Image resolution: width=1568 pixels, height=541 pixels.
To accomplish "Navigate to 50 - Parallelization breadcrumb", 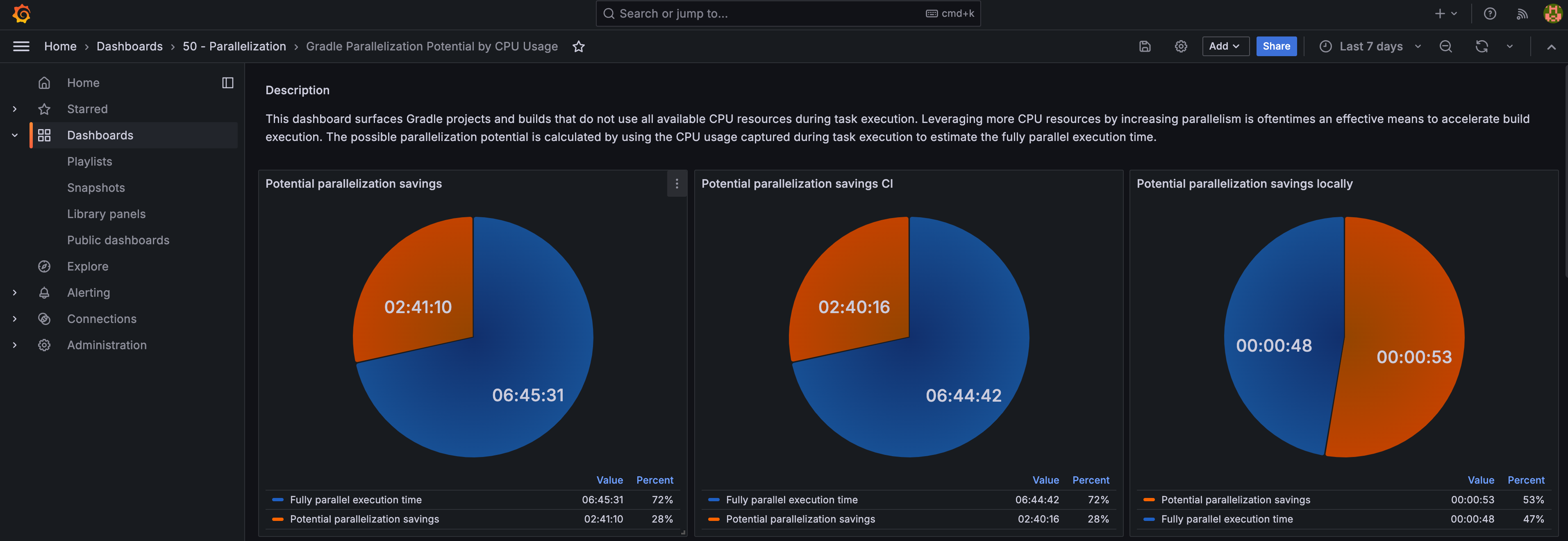I will [234, 46].
